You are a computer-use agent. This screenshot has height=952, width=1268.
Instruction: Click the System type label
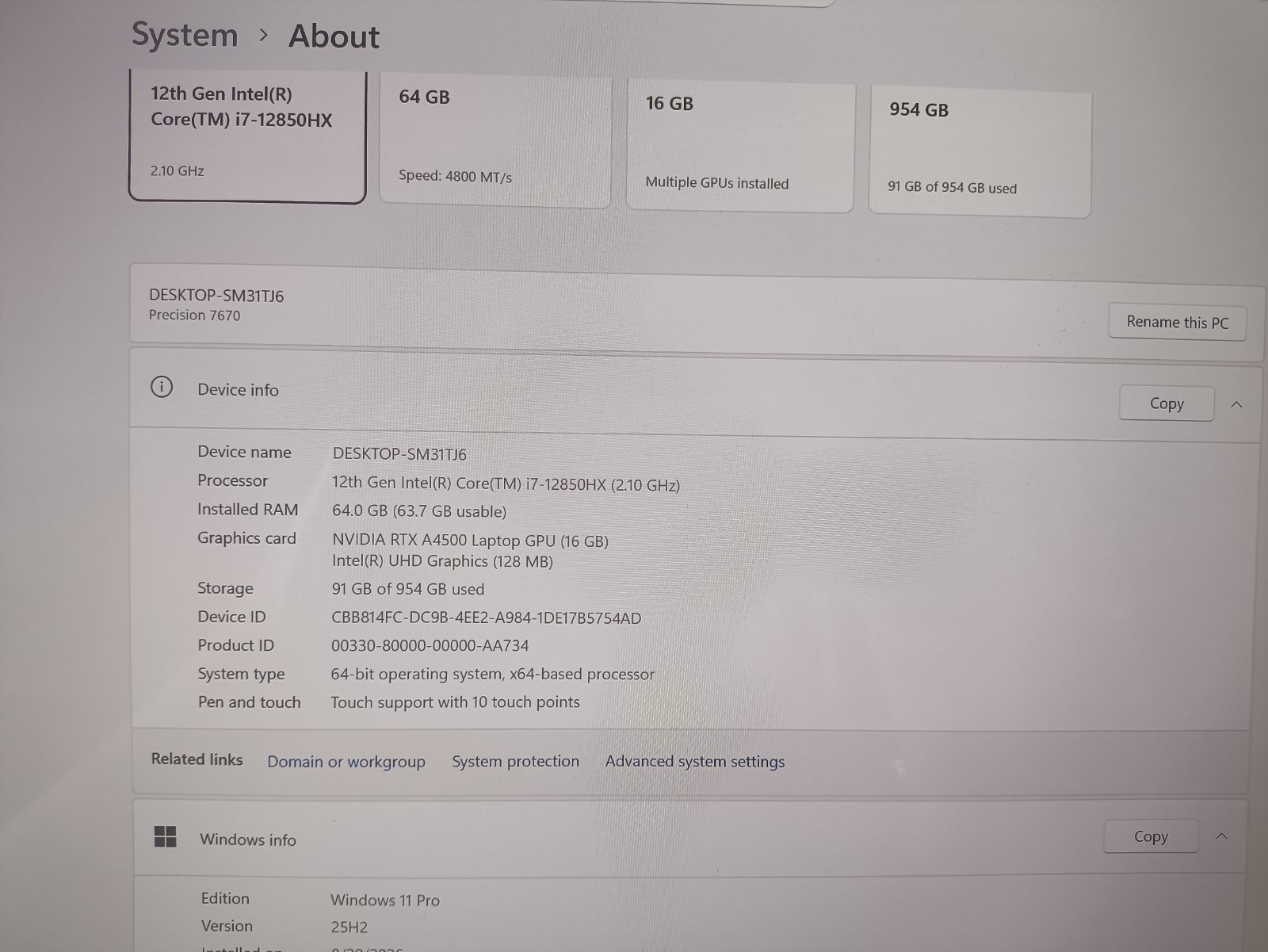(241, 675)
